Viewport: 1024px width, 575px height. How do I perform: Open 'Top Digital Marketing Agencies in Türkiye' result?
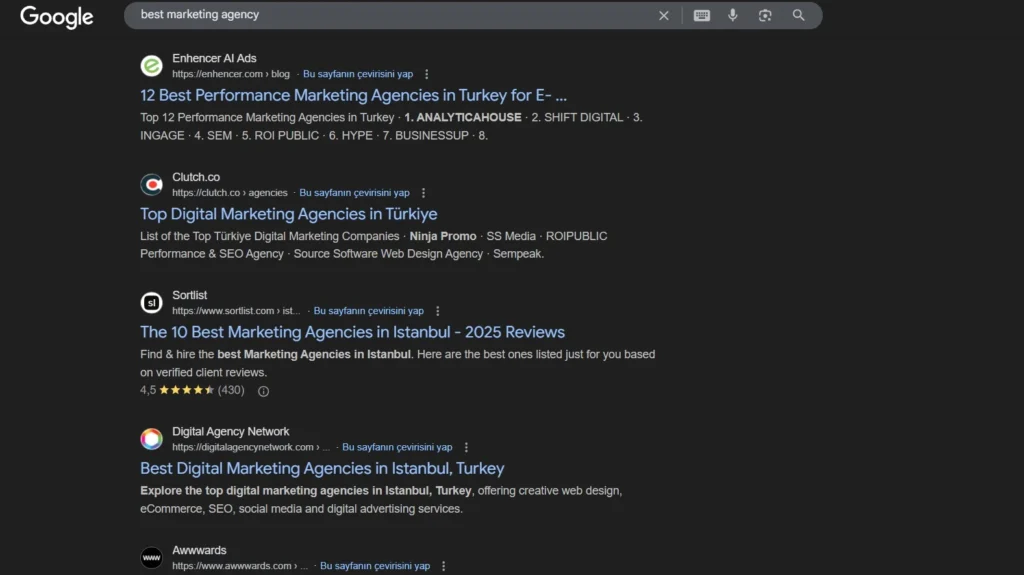(289, 214)
